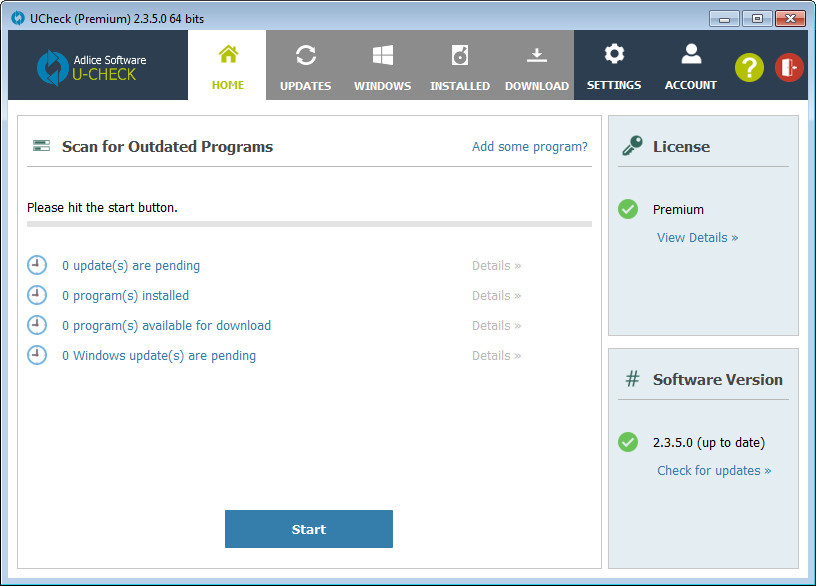
Task: Click the clock icon beside available for download
Action: [37, 325]
